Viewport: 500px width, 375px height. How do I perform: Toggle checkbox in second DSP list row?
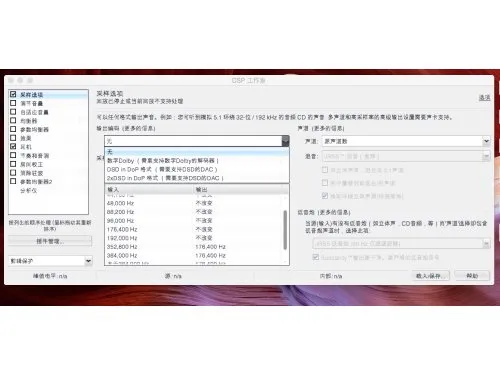point(13,103)
